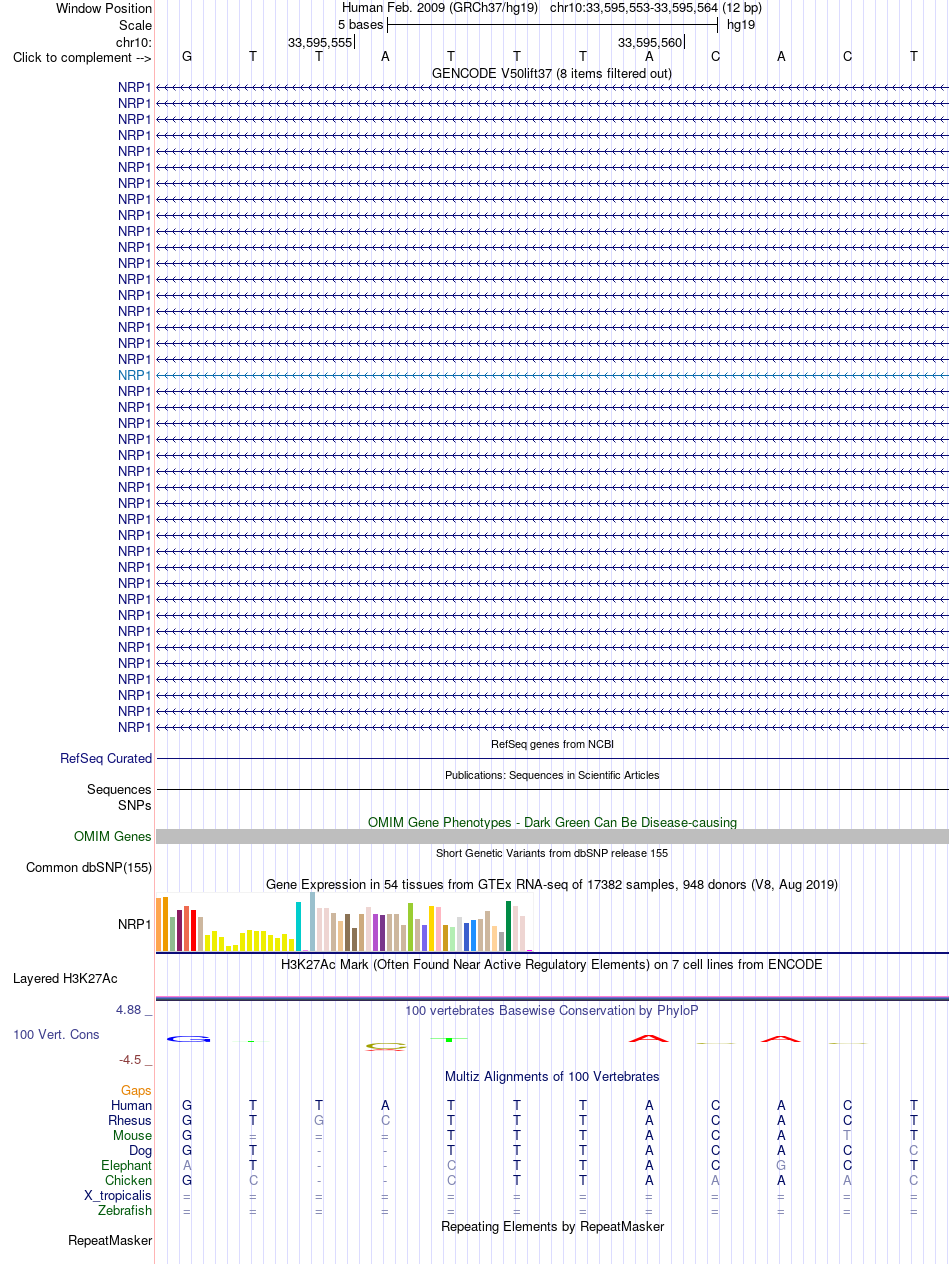Screen dimensions: 950x1264
Task: Click the Elephant alignment row label
Action: pyautogui.click(x=127, y=1166)
